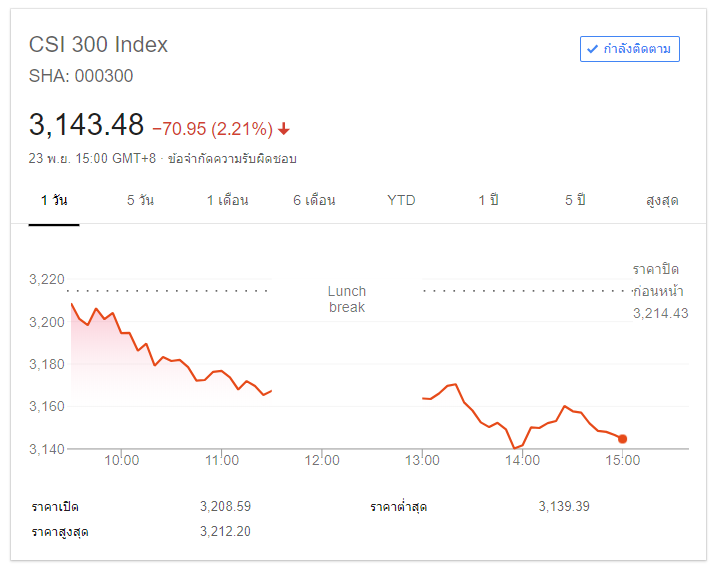718x572 pixels.
Task: Click the ราคาต่ำสุด value 3,139.39
Action: [x=564, y=506]
